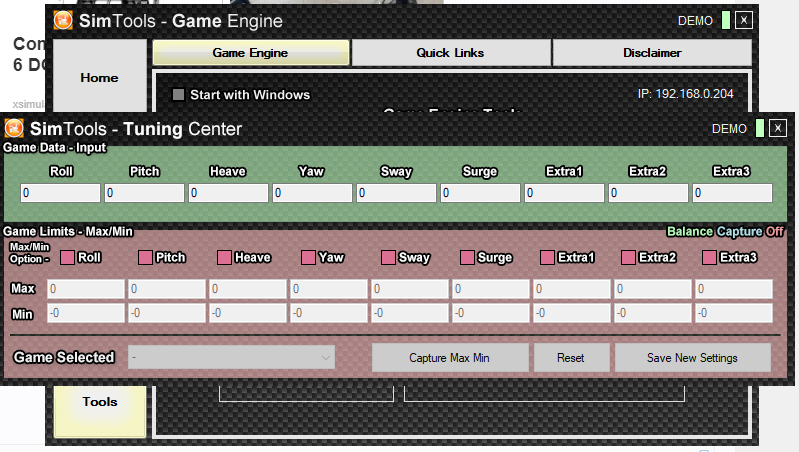Click the Heave game data input field
This screenshot has width=799, height=452.
point(228,193)
